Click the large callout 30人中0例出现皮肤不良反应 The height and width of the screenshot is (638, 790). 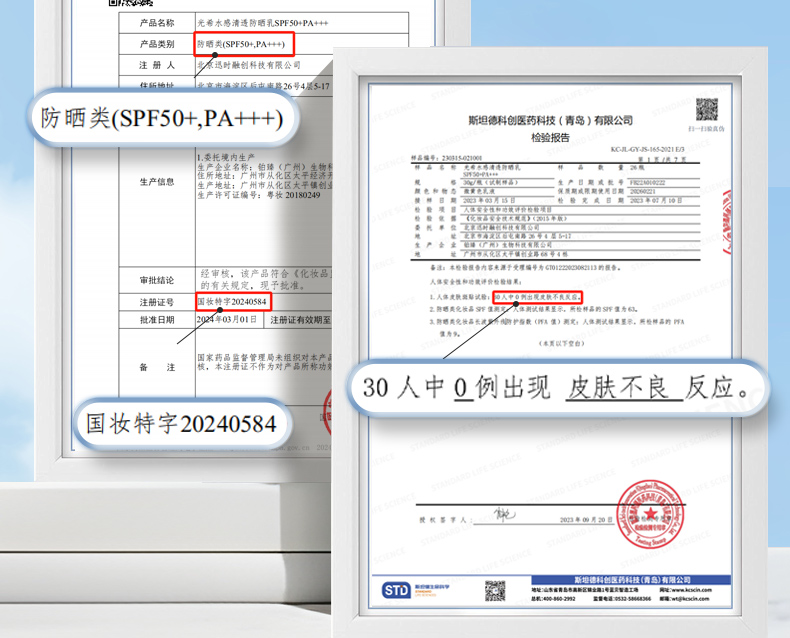coord(556,388)
